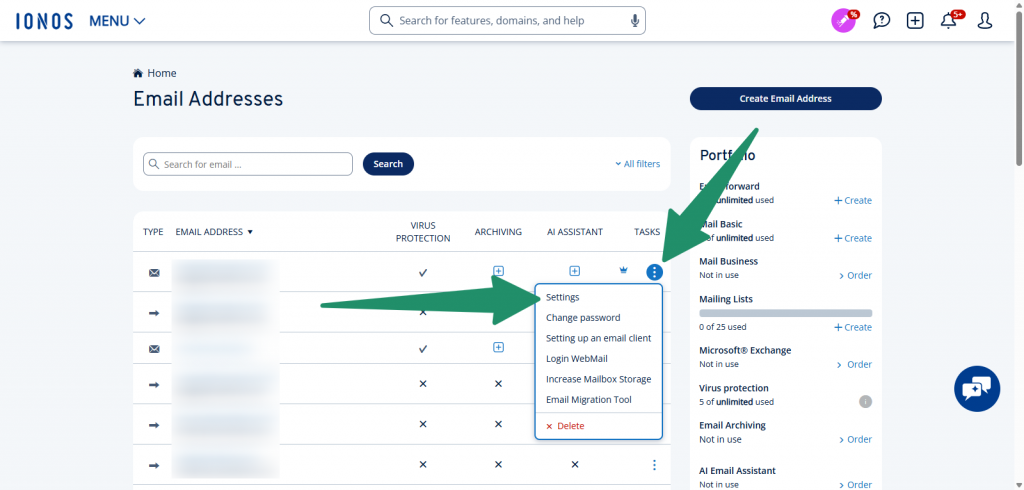Click the plus icon in the header
This screenshot has width=1024, height=490.
[915, 21]
